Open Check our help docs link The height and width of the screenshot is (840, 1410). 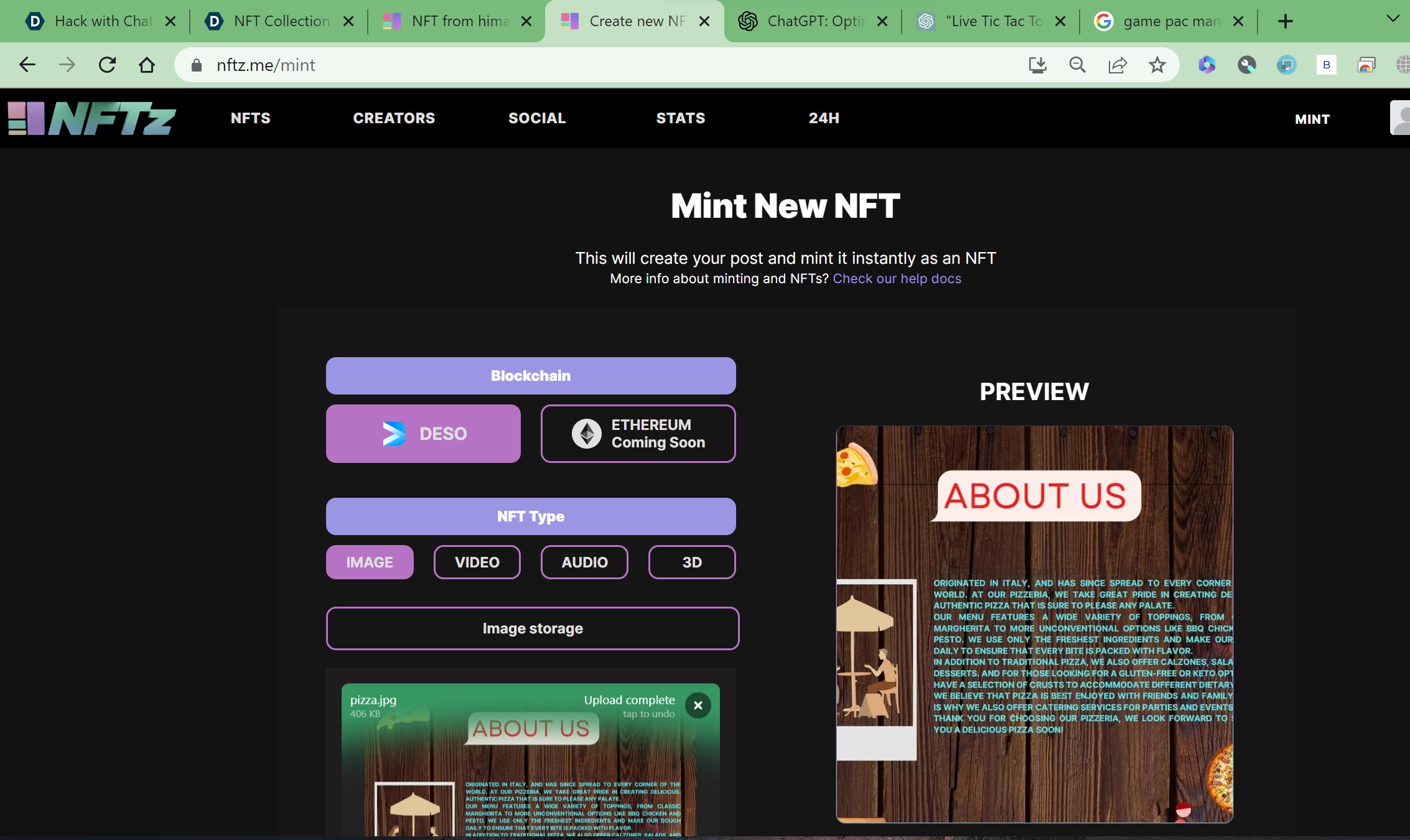(x=897, y=279)
